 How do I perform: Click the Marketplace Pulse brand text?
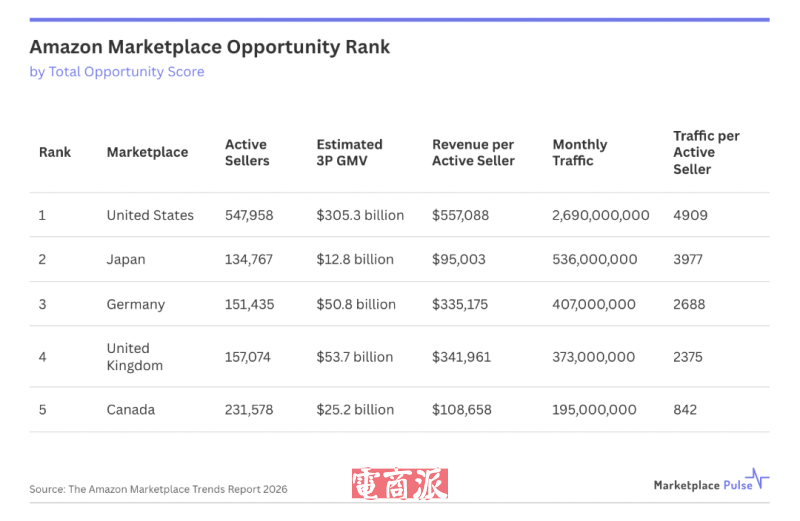coord(700,485)
